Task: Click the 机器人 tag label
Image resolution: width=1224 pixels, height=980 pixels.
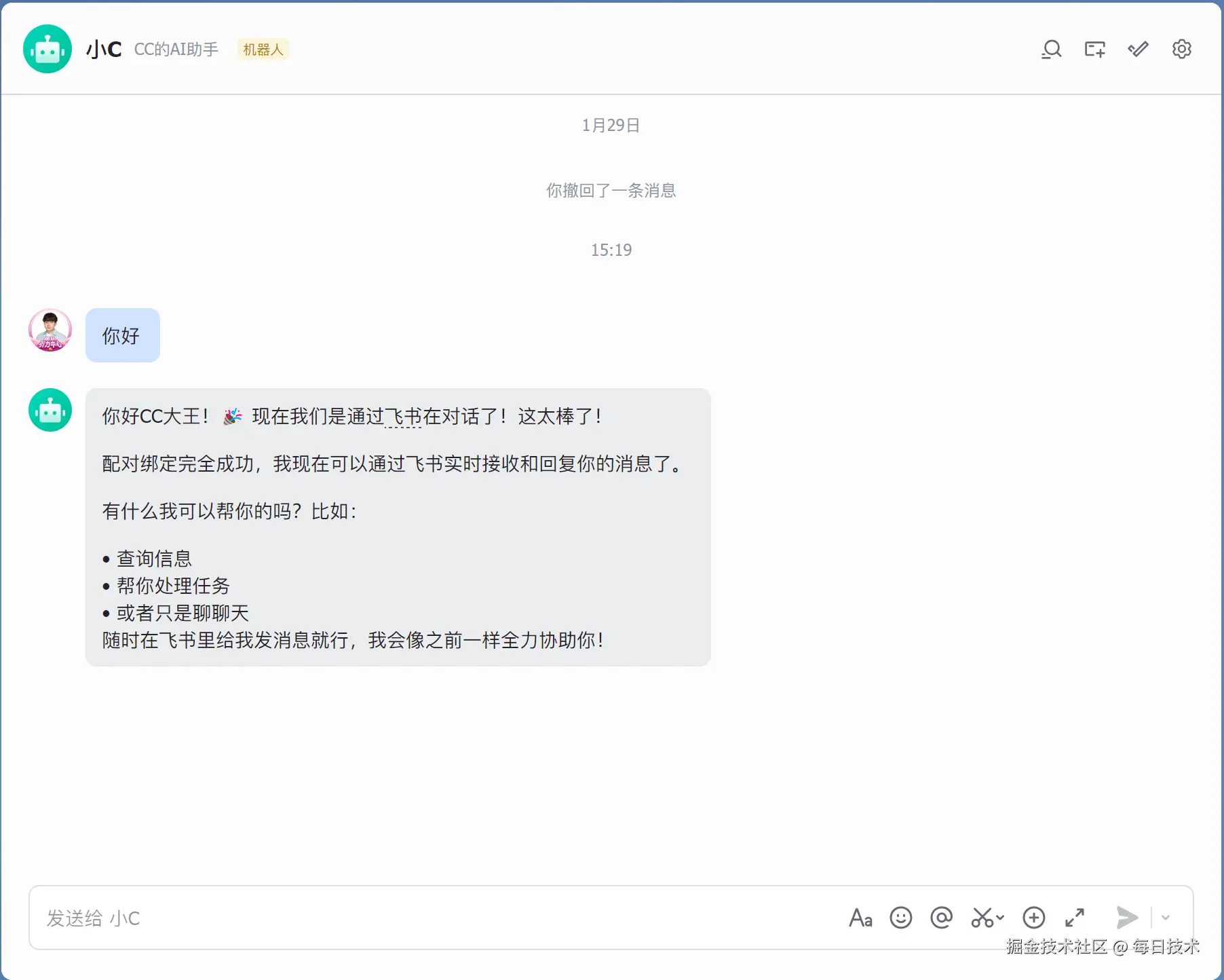Action: (263, 50)
